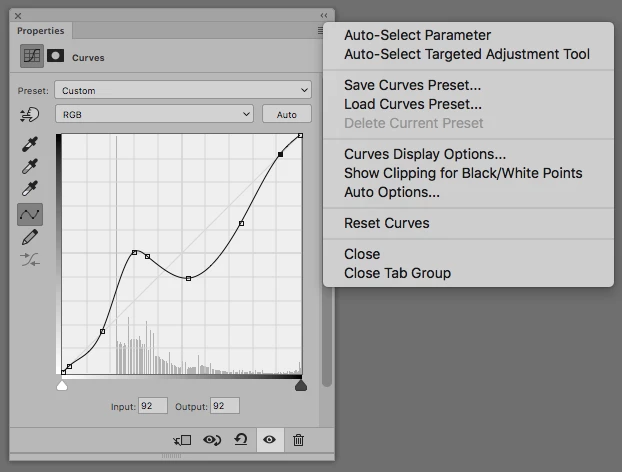Toggle layer visibility eye icon
This screenshot has height=472, width=622.
pos(270,439)
